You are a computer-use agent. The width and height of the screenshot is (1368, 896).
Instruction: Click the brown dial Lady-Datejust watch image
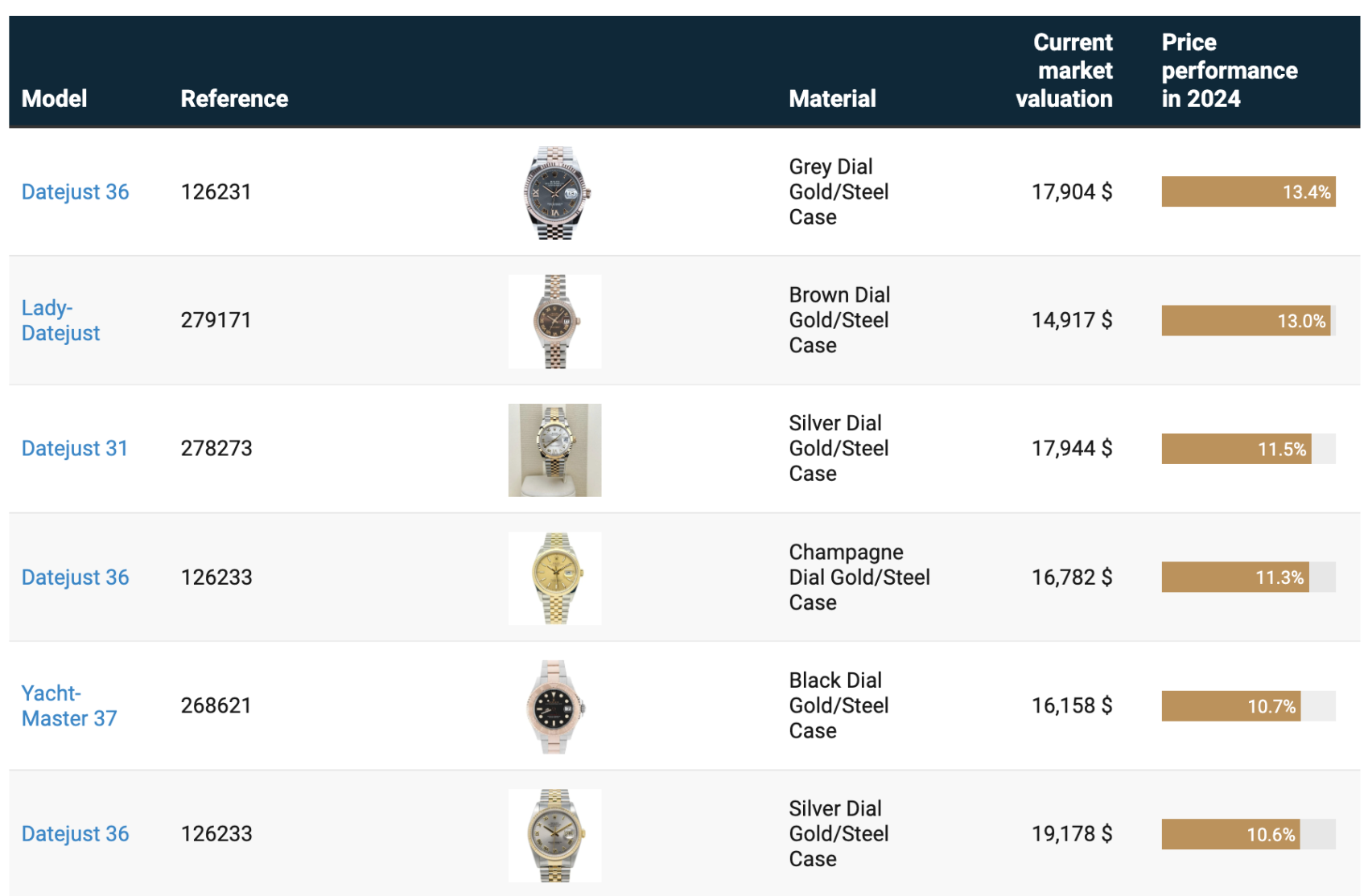click(x=555, y=322)
